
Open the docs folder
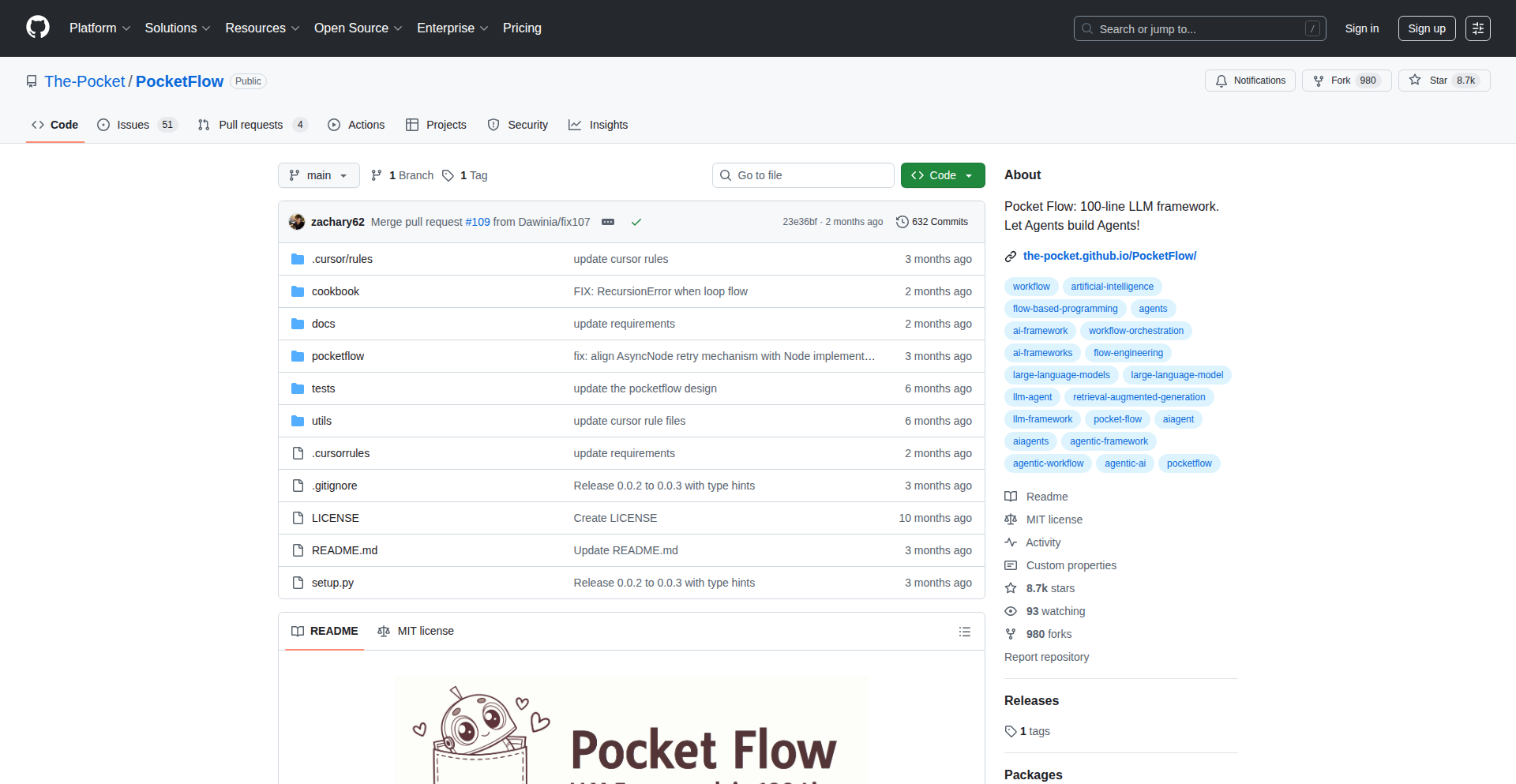pos(324,324)
